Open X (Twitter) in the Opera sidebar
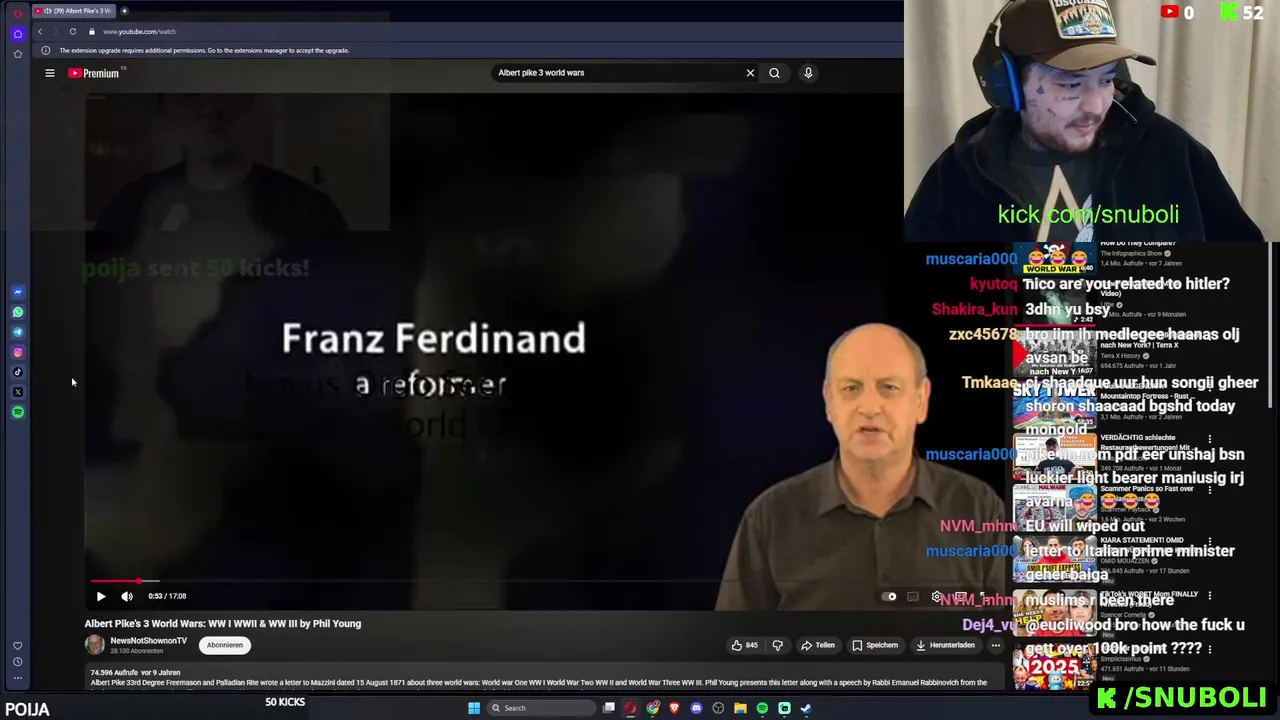Viewport: 1280px width, 720px height. pyautogui.click(x=18, y=392)
